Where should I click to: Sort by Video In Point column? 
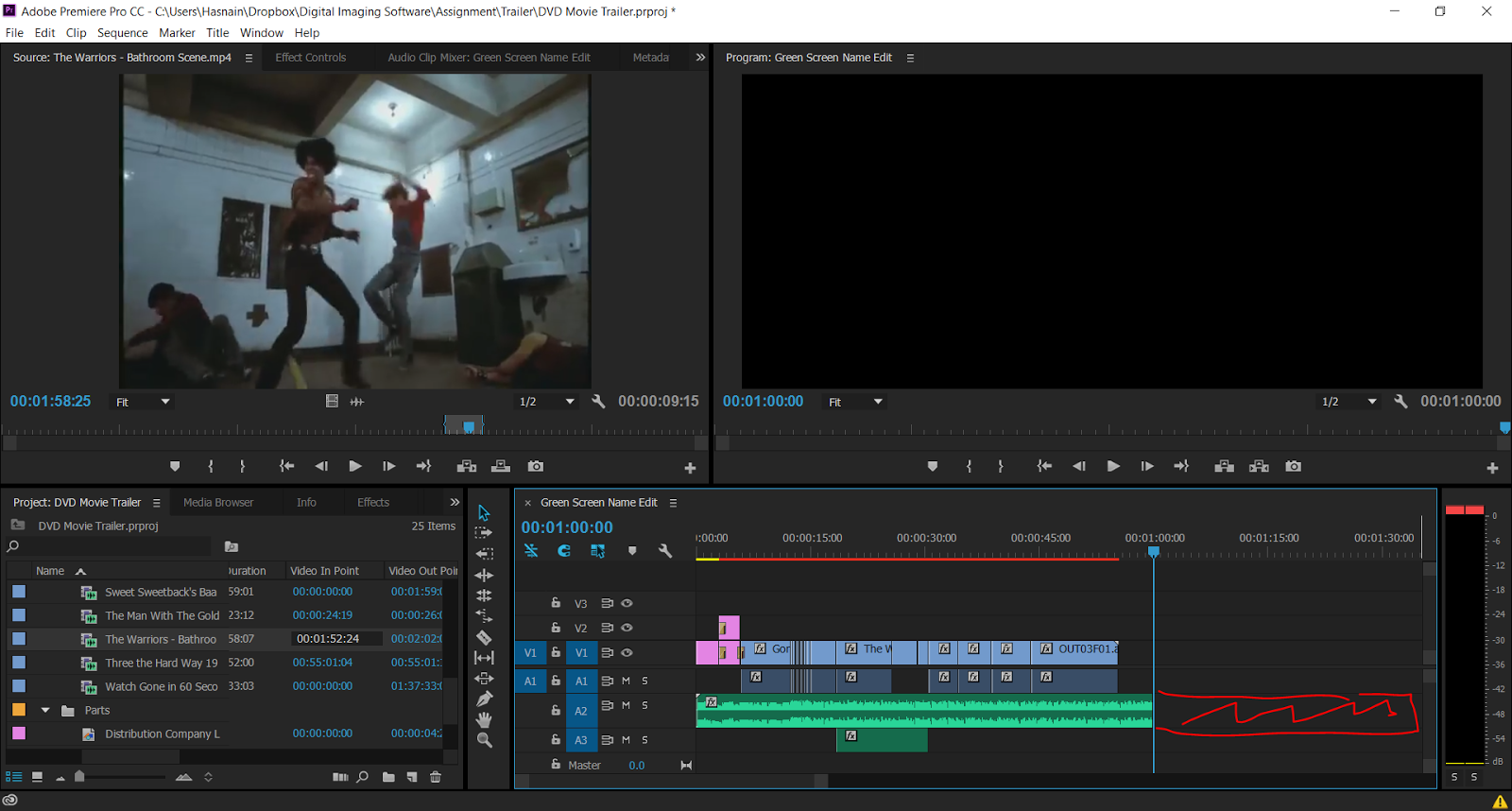point(324,571)
